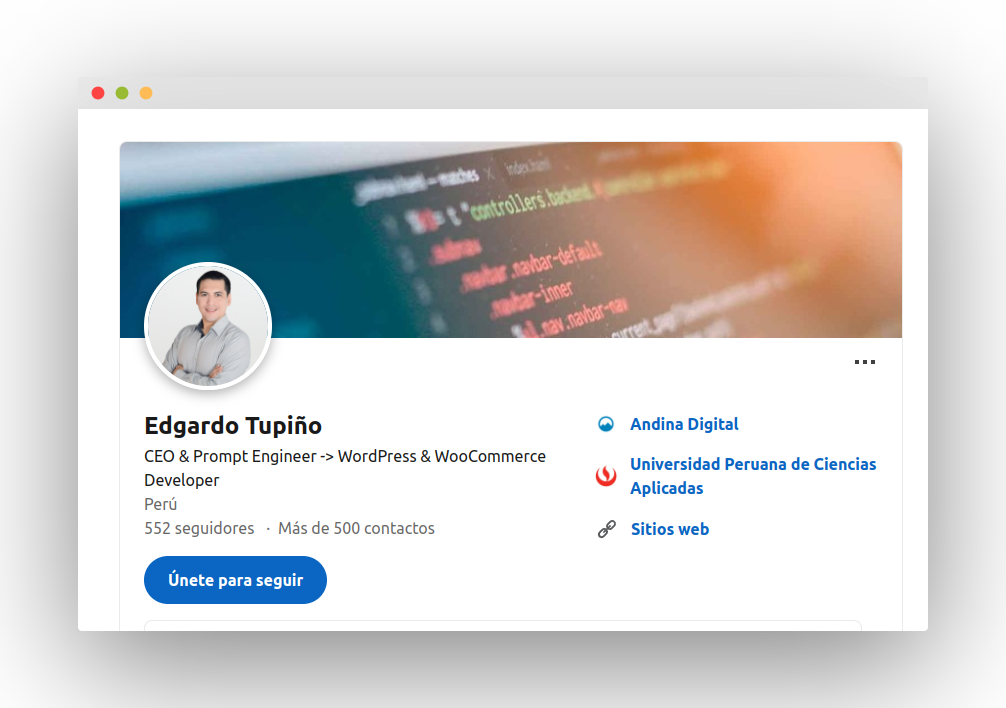
Task: Click the partially visible card below follow button
Action: [503, 625]
